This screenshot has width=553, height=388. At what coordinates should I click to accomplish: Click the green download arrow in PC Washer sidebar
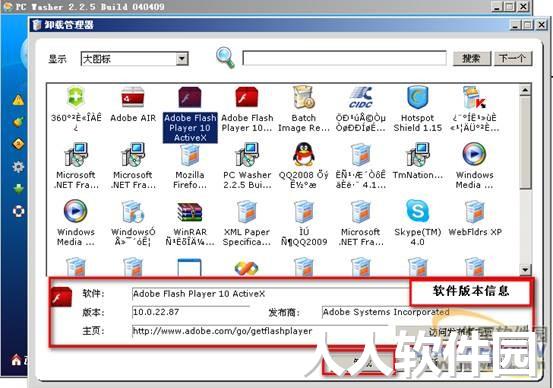point(18,189)
